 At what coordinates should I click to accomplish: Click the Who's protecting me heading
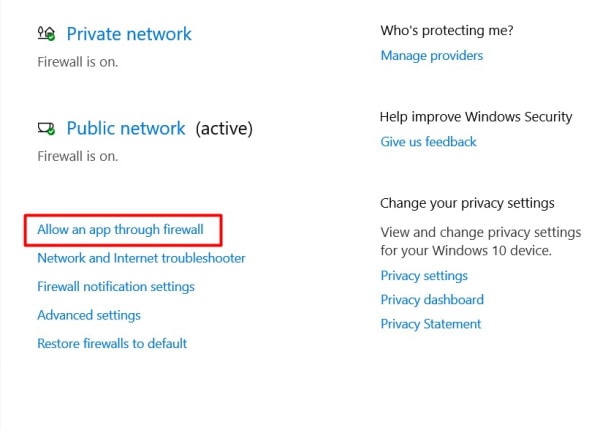click(447, 31)
